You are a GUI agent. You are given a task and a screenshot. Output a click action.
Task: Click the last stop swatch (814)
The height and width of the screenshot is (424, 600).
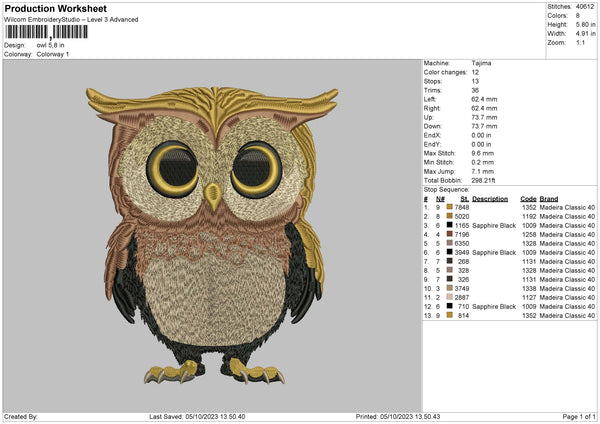click(x=450, y=315)
